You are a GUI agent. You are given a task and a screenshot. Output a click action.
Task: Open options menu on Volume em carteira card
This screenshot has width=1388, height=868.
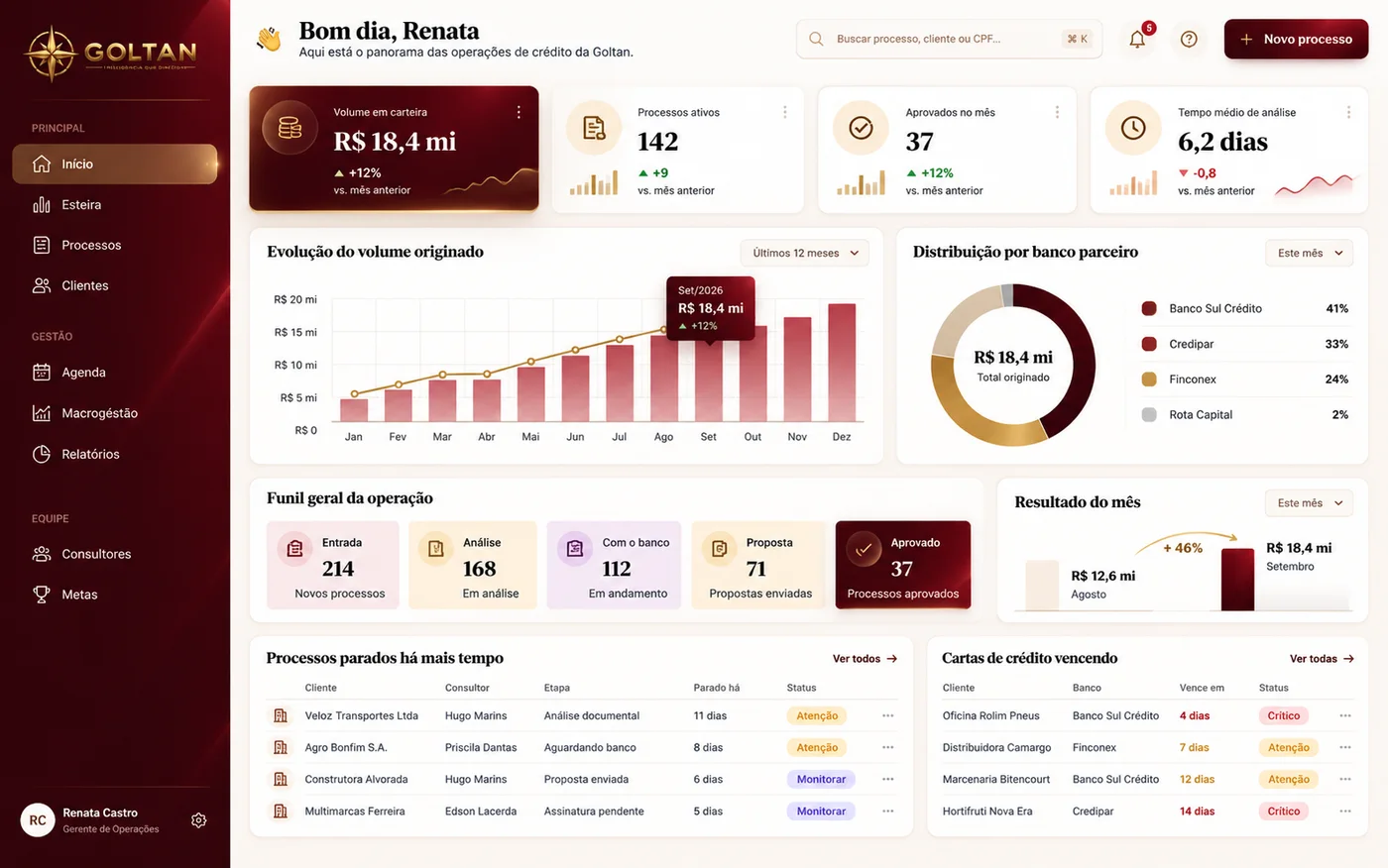click(519, 113)
